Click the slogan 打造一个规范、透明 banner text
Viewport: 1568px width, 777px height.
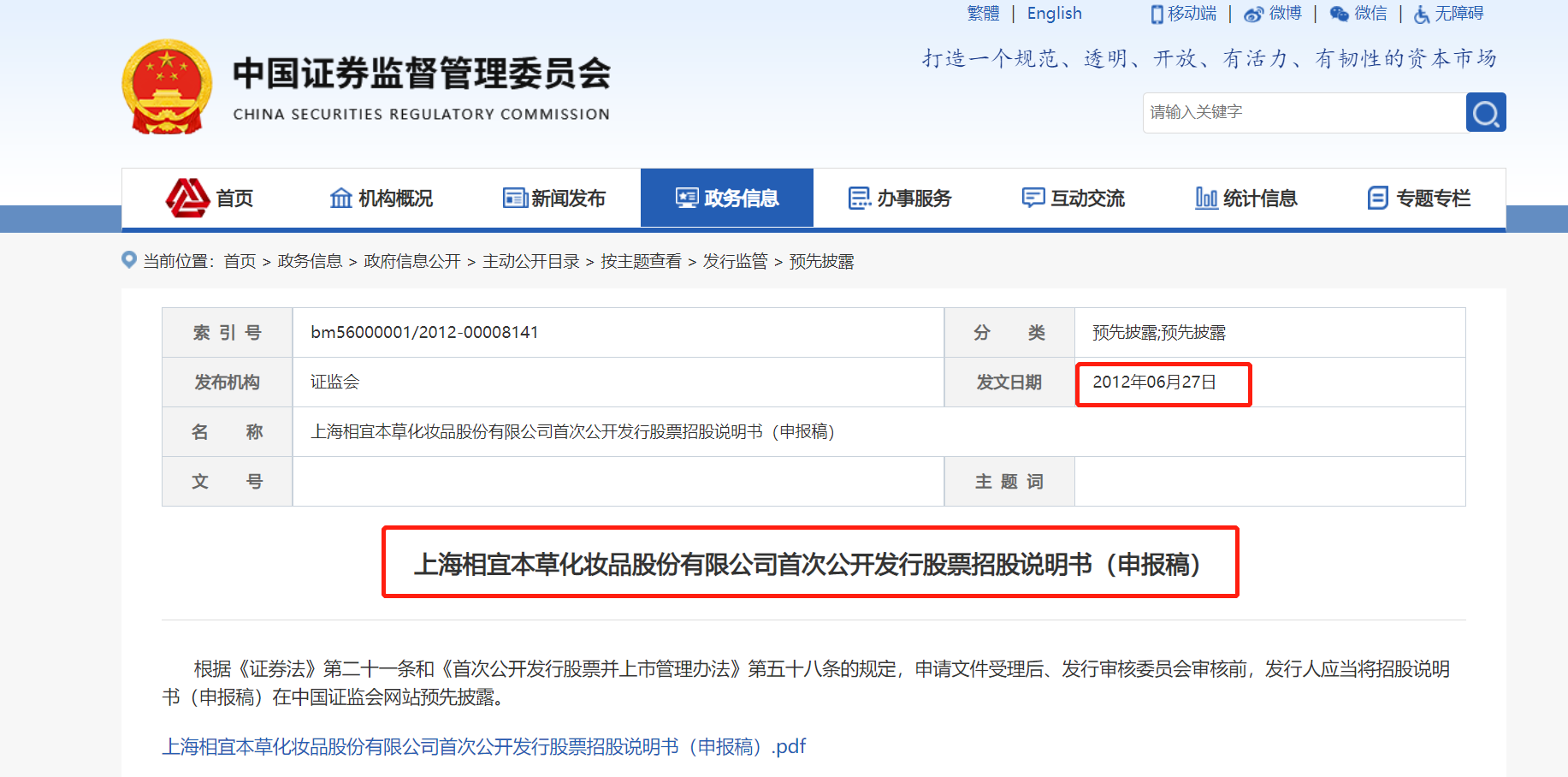pyautogui.click(x=1210, y=58)
